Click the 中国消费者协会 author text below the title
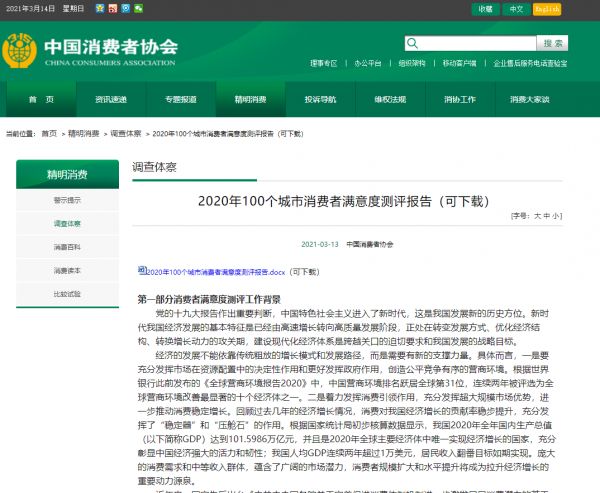This screenshot has height=493, width=600. (x=370, y=244)
